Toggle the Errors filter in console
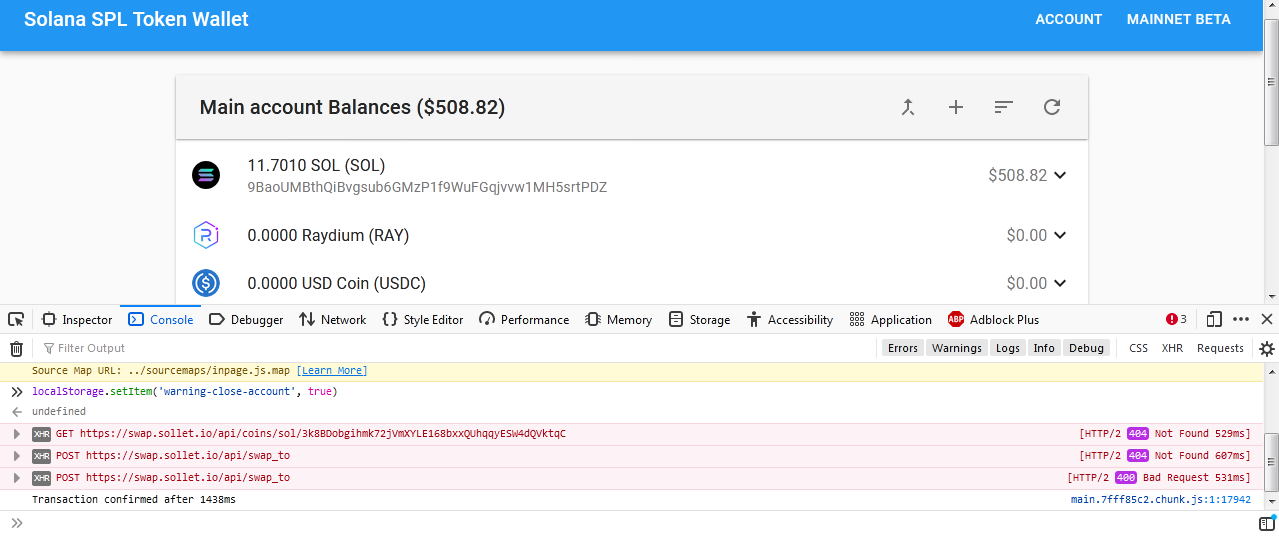 click(x=902, y=348)
